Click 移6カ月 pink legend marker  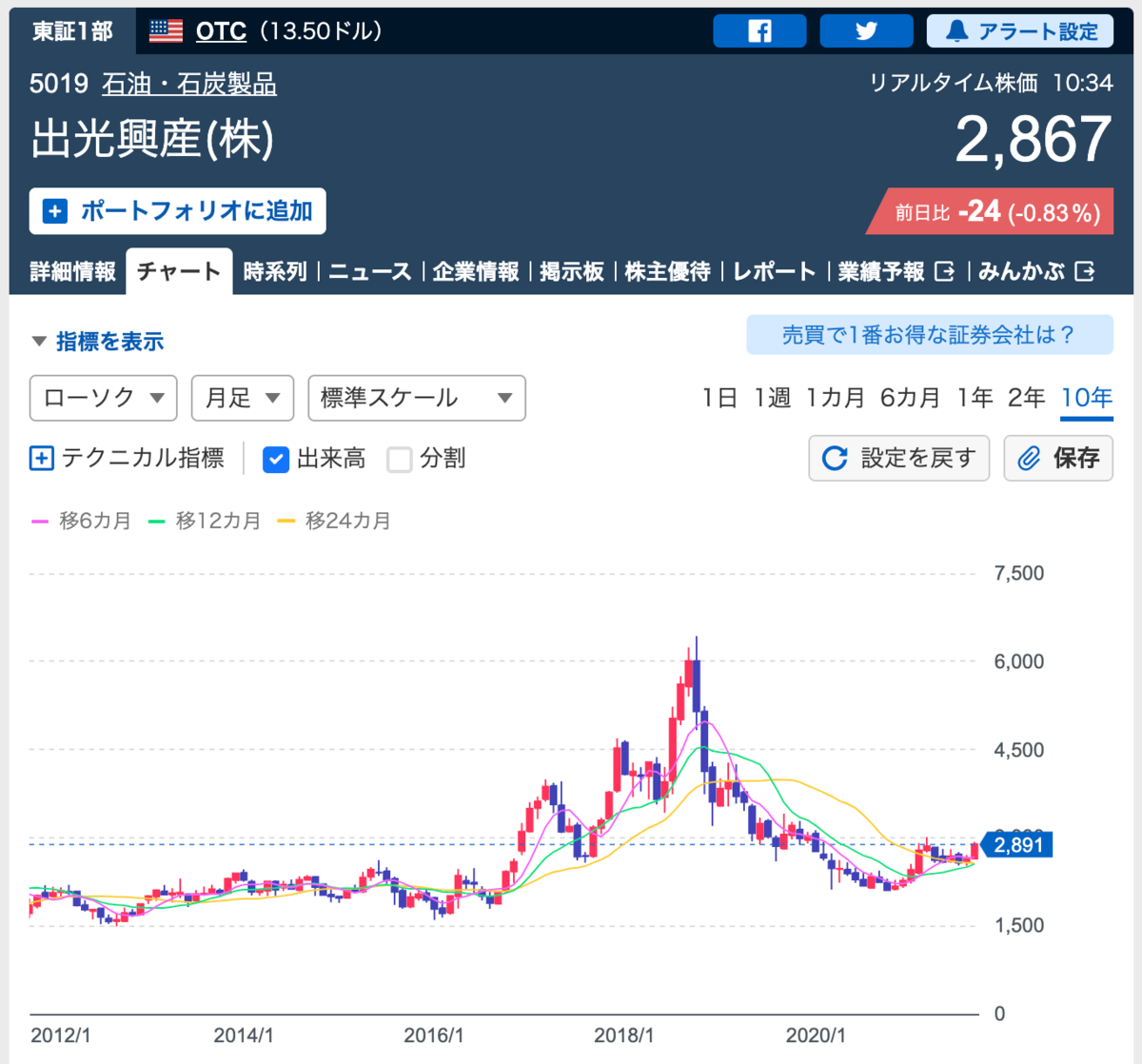coord(40,522)
